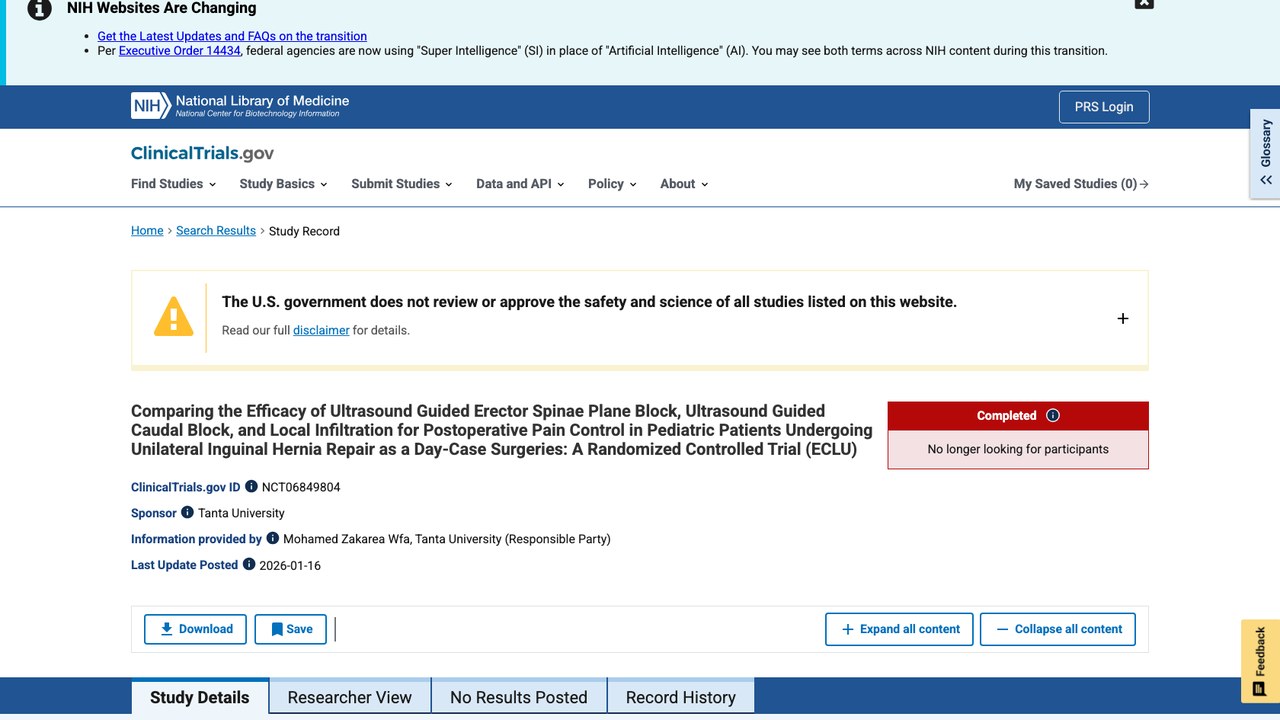Download the study record
1280x720 pixels.
coord(196,629)
